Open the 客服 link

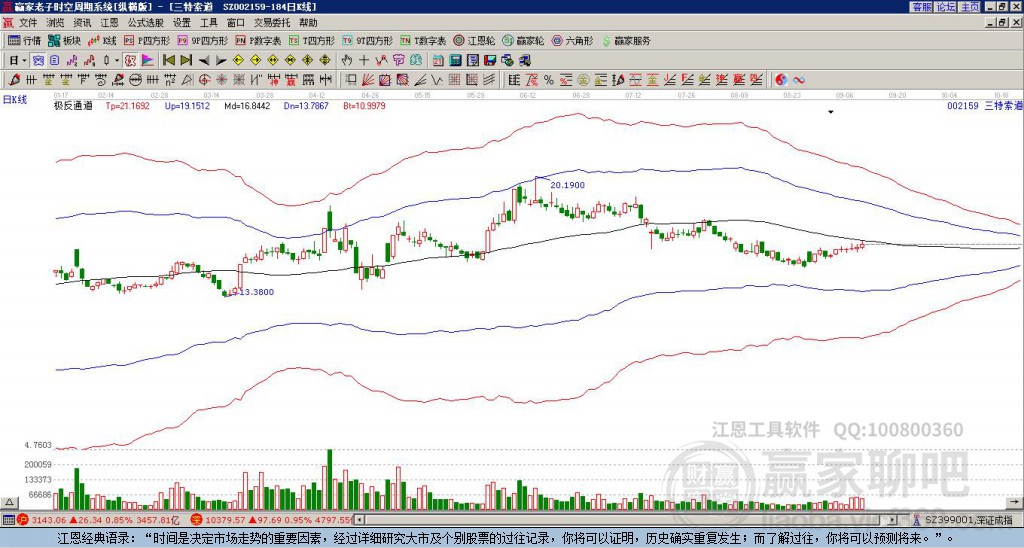click(921, 7)
